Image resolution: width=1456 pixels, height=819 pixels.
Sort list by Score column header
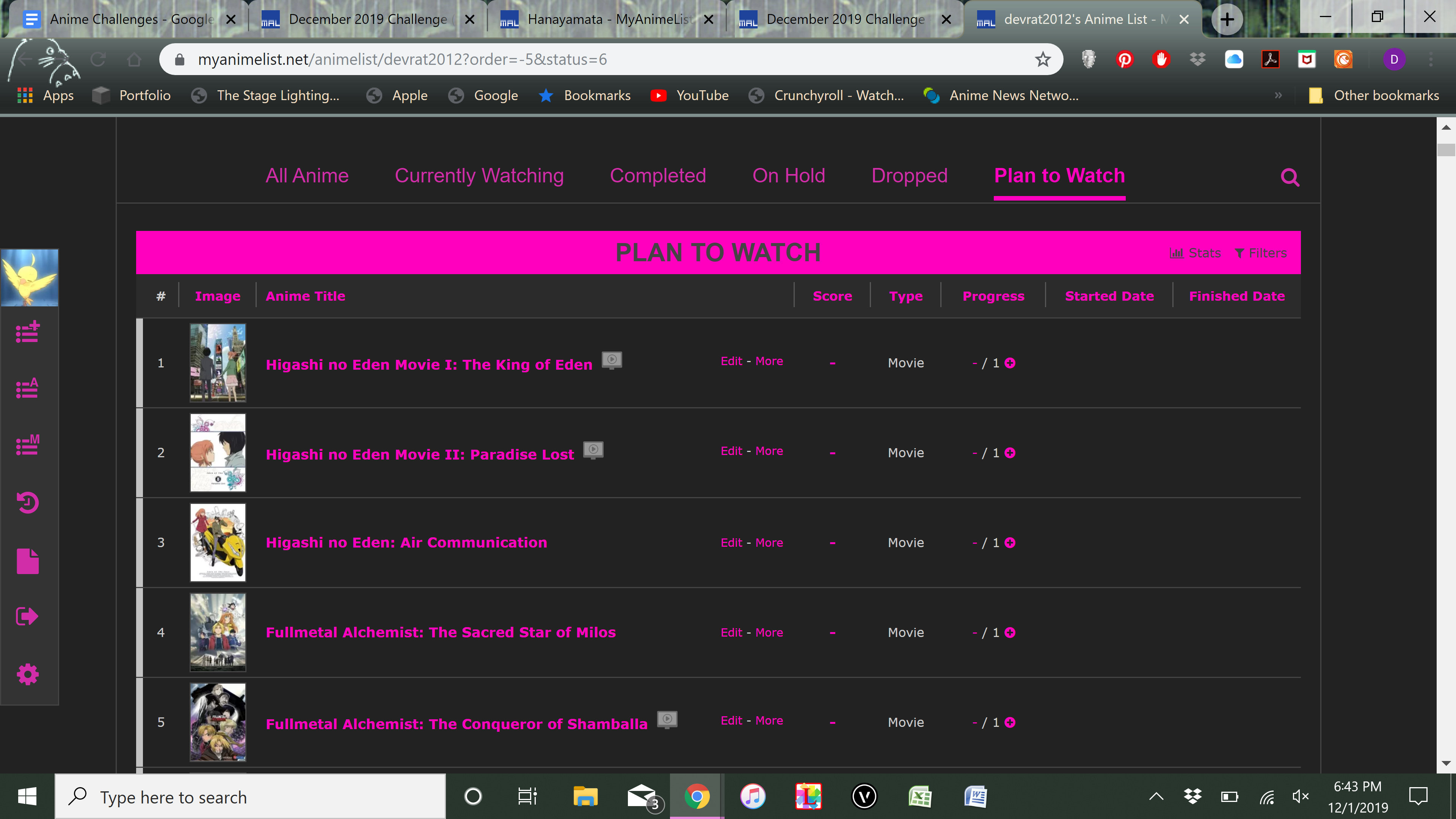(832, 296)
